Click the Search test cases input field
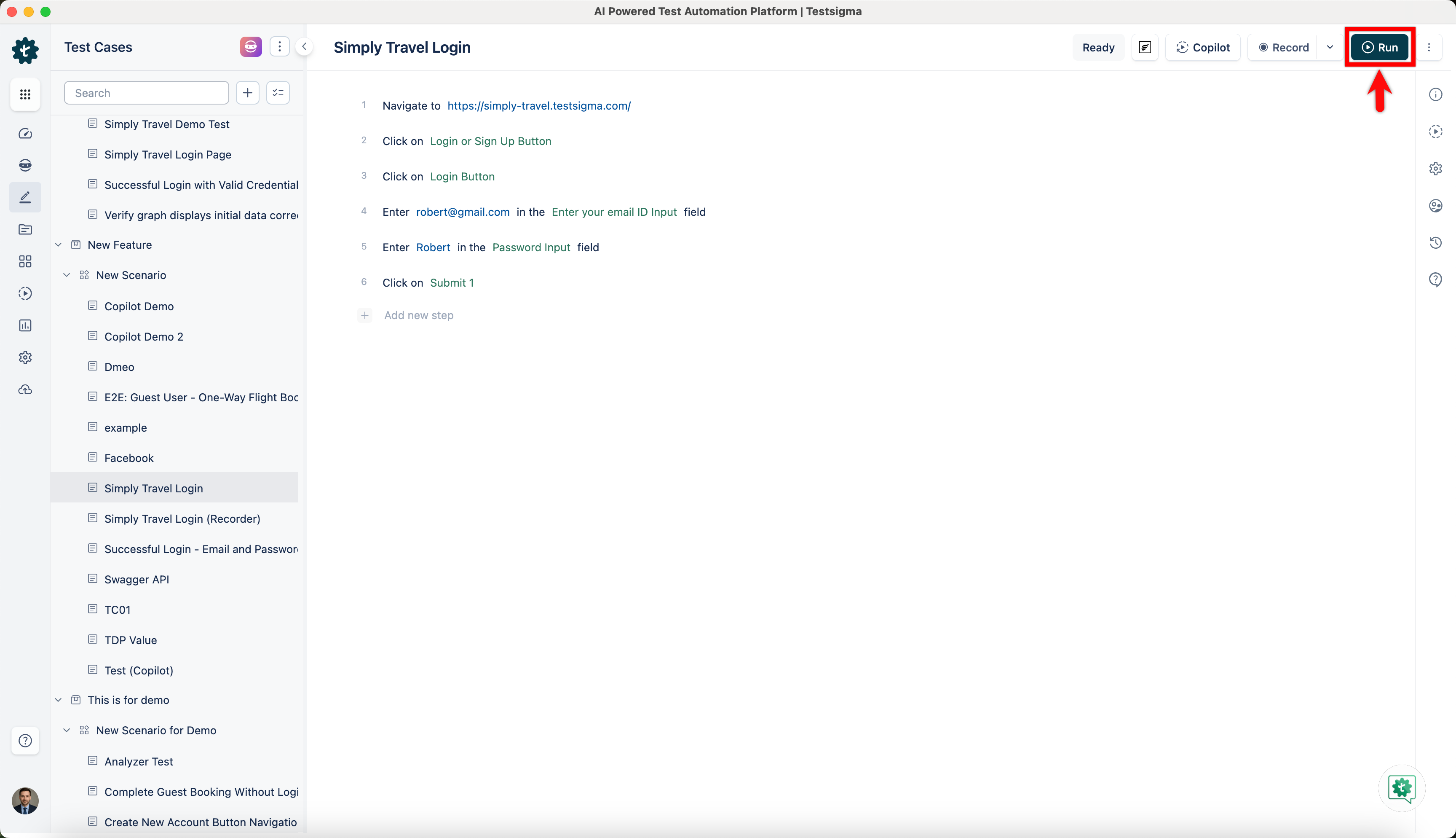The height and width of the screenshot is (838, 1456). pos(146,93)
